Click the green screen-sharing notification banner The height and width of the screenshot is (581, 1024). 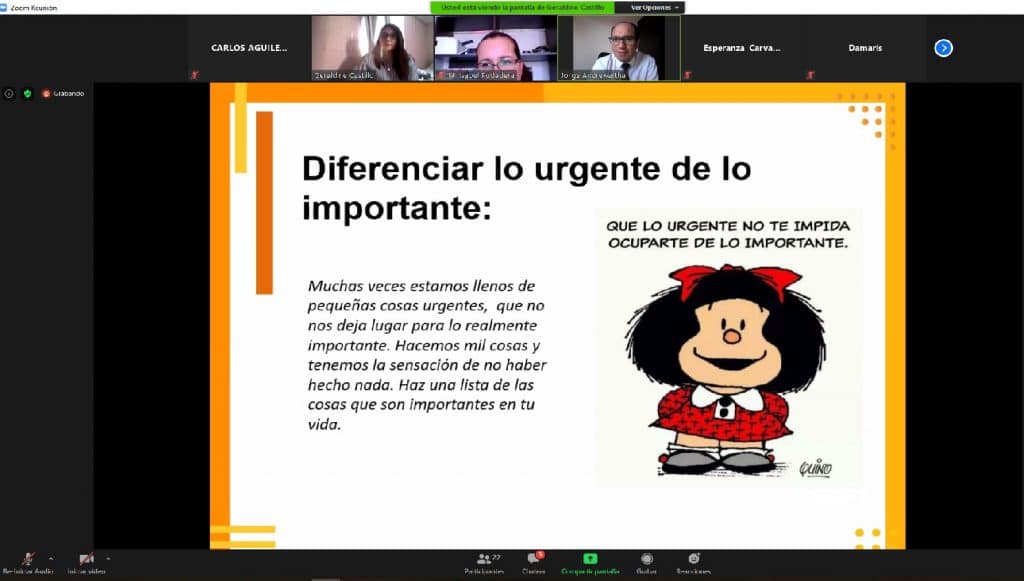522,7
